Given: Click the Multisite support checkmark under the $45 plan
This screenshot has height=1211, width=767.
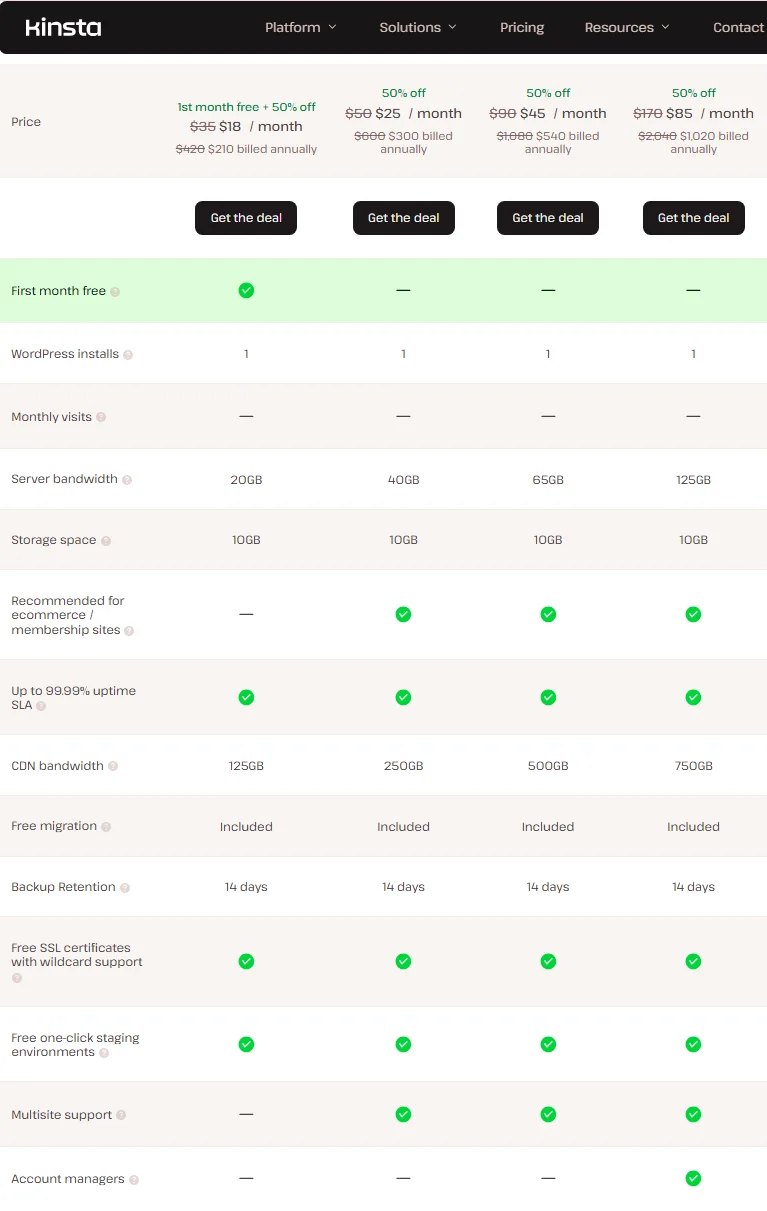Looking at the screenshot, I should [548, 1114].
